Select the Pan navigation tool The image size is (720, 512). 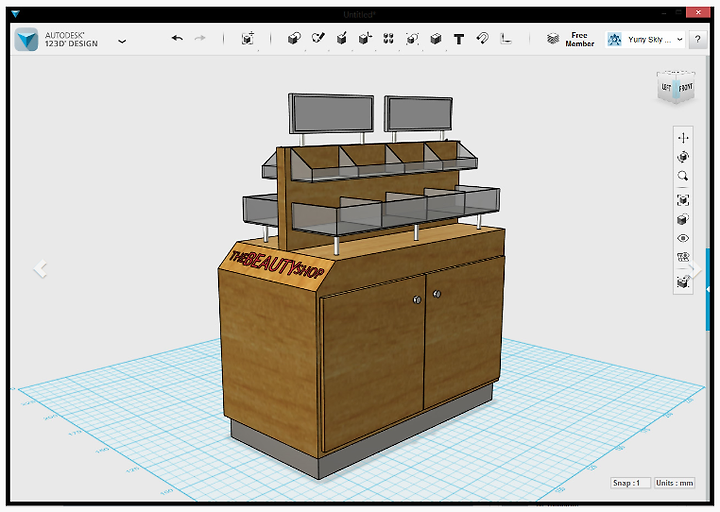(x=683, y=138)
